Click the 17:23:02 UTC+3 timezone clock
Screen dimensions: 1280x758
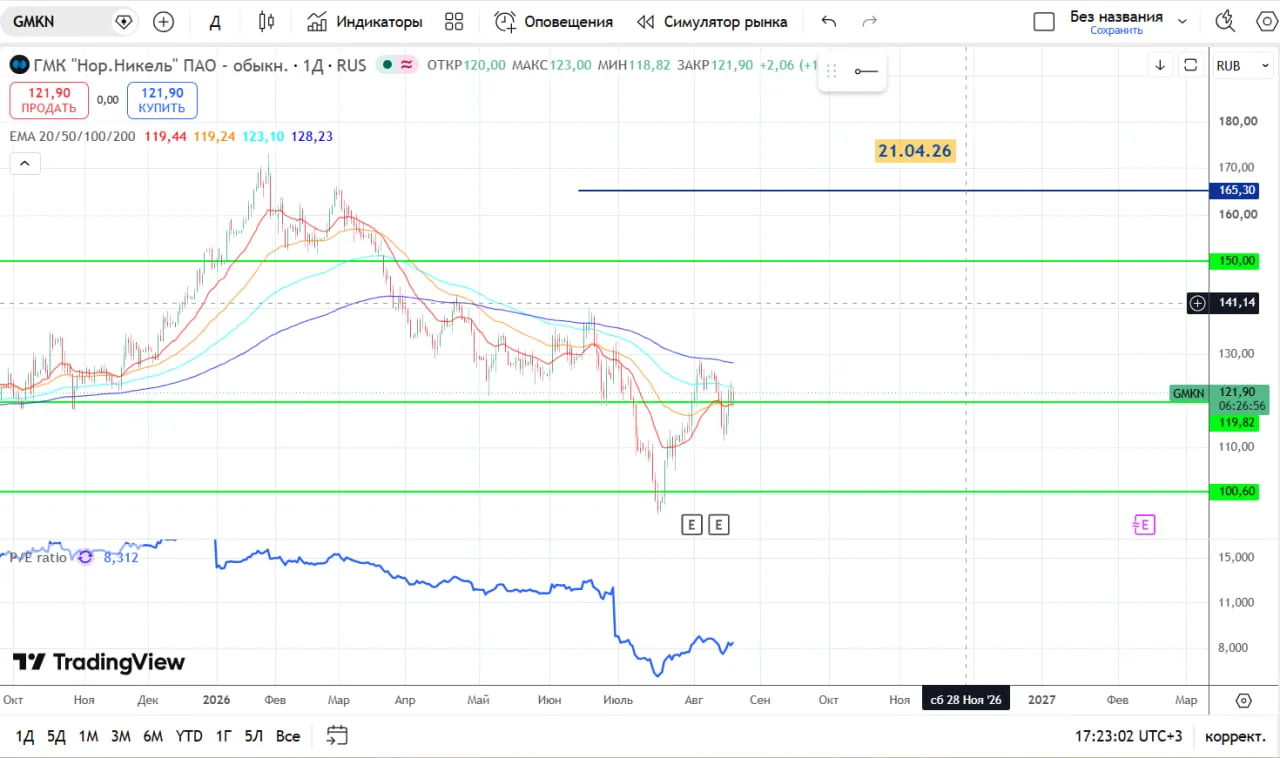pyautogui.click(x=1128, y=736)
